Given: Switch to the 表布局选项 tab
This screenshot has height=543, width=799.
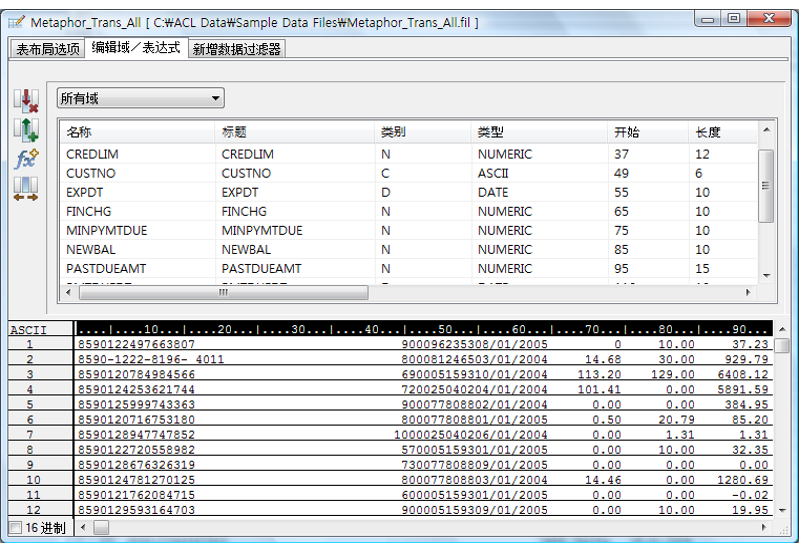Looking at the screenshot, I should [x=47, y=49].
